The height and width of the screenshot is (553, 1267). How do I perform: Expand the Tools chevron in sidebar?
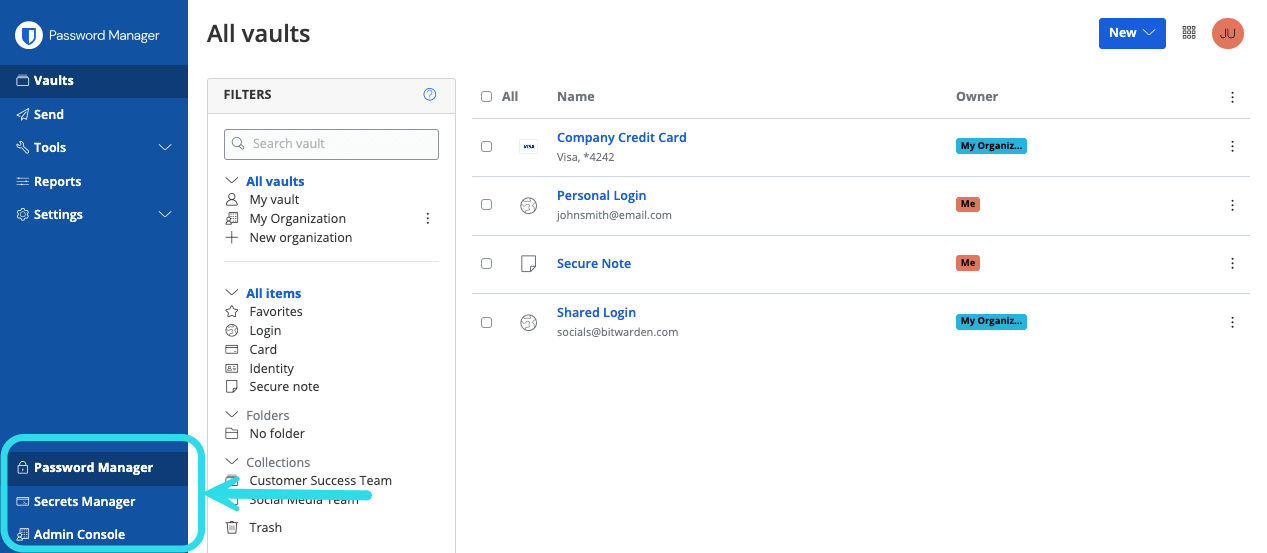166,147
